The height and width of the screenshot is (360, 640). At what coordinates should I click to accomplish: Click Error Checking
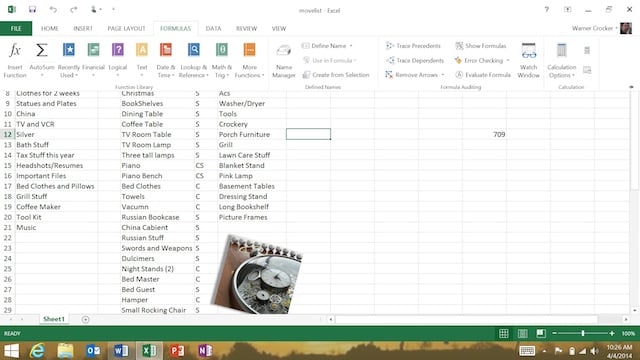tap(479, 60)
